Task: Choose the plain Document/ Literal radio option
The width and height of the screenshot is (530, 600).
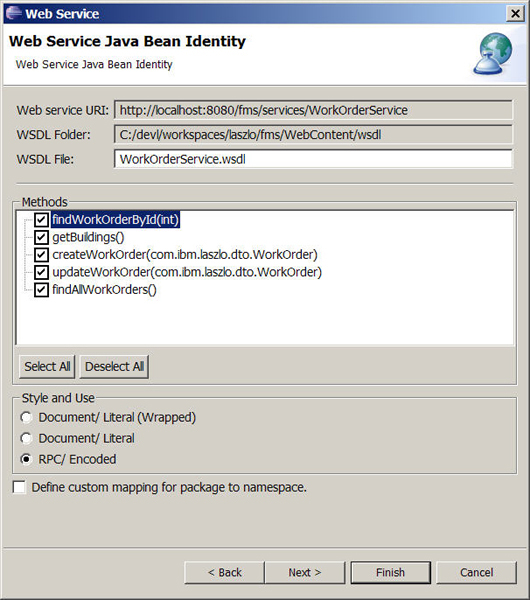Action: point(26,438)
